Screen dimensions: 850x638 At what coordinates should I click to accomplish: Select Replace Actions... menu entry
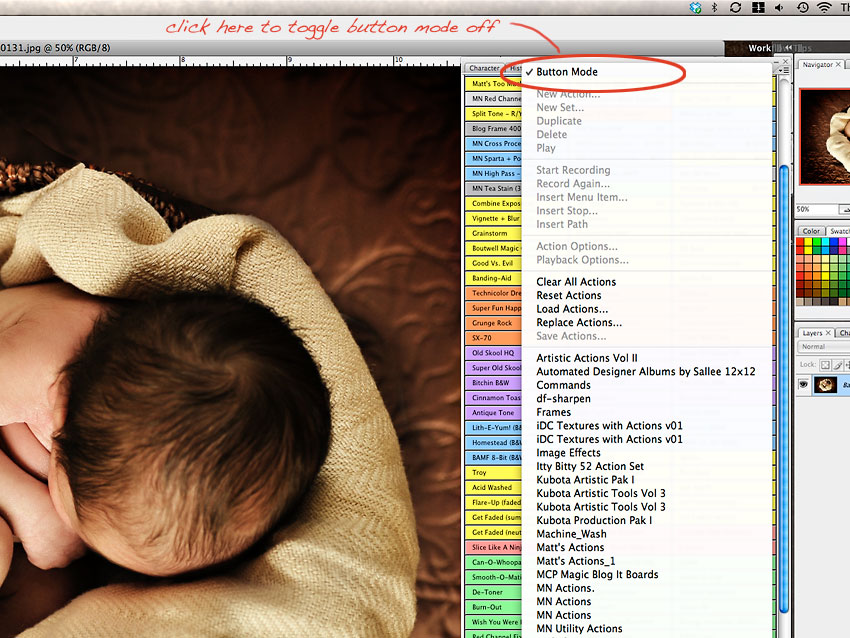[646, 323]
